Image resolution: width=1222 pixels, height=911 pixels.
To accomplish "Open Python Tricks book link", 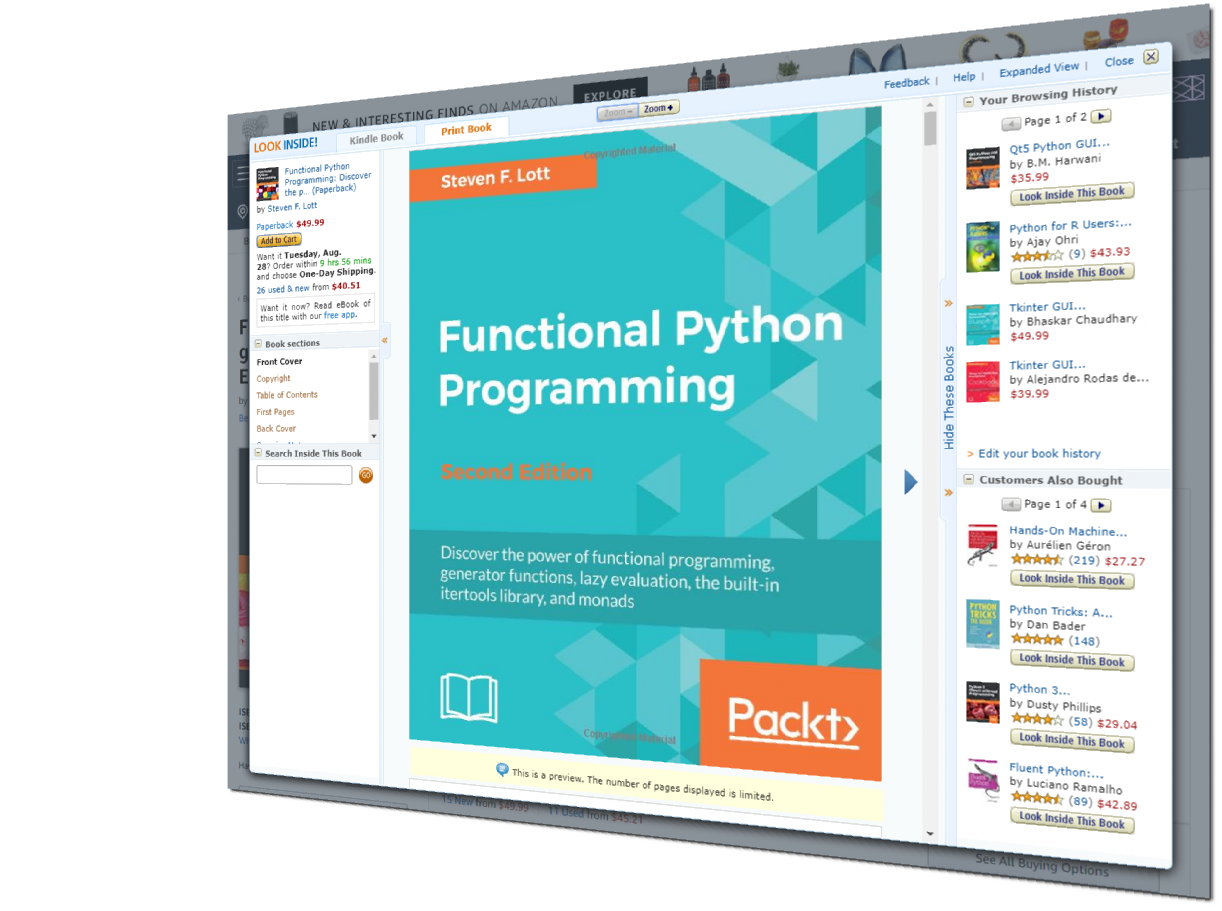I will (x=1060, y=611).
